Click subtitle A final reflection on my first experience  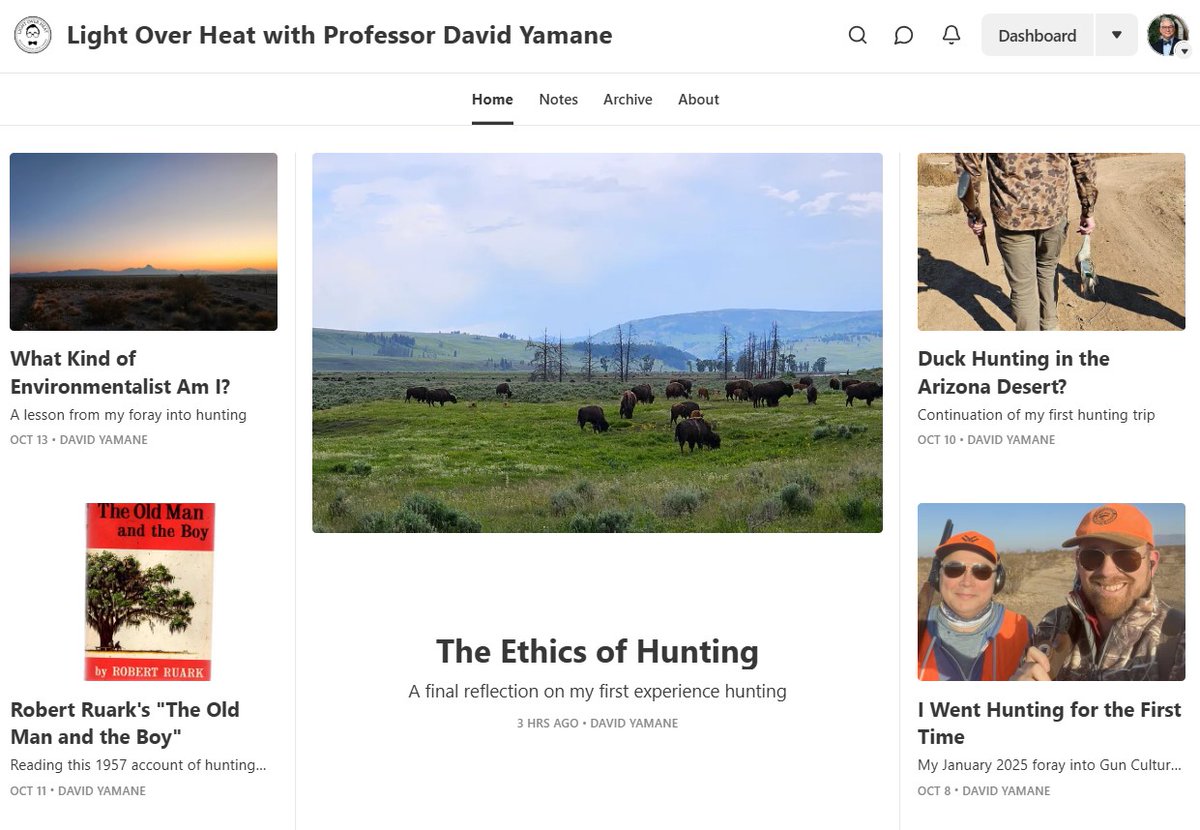(597, 691)
